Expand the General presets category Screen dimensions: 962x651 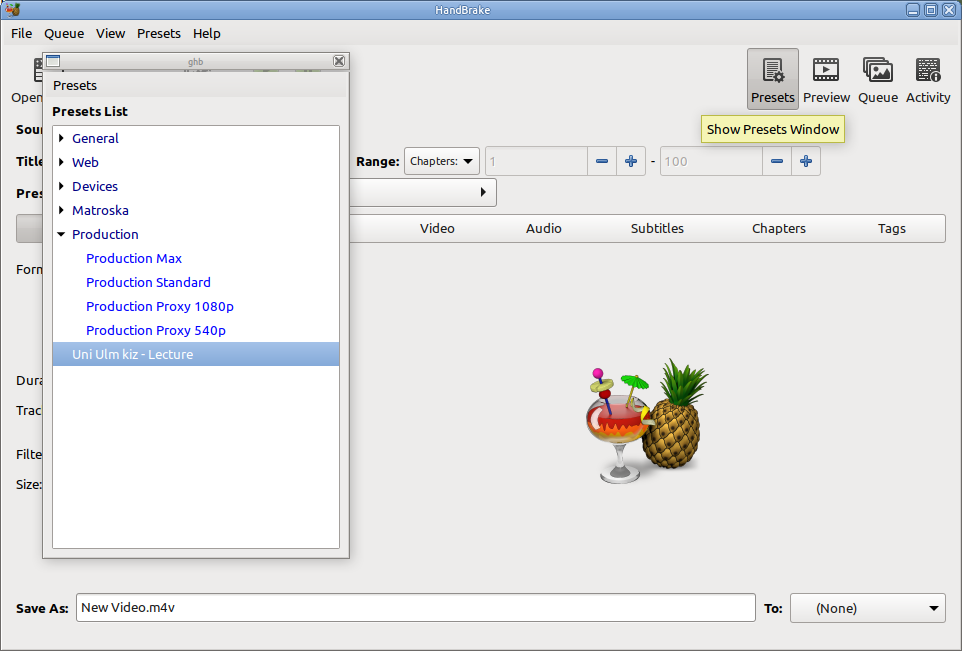click(x=62, y=138)
